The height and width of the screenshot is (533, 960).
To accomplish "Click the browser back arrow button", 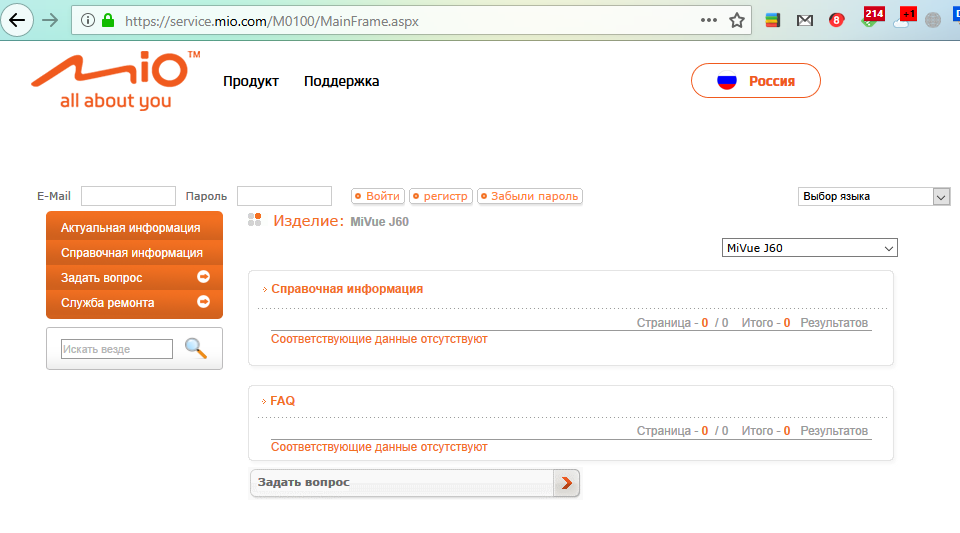I will 17,20.
